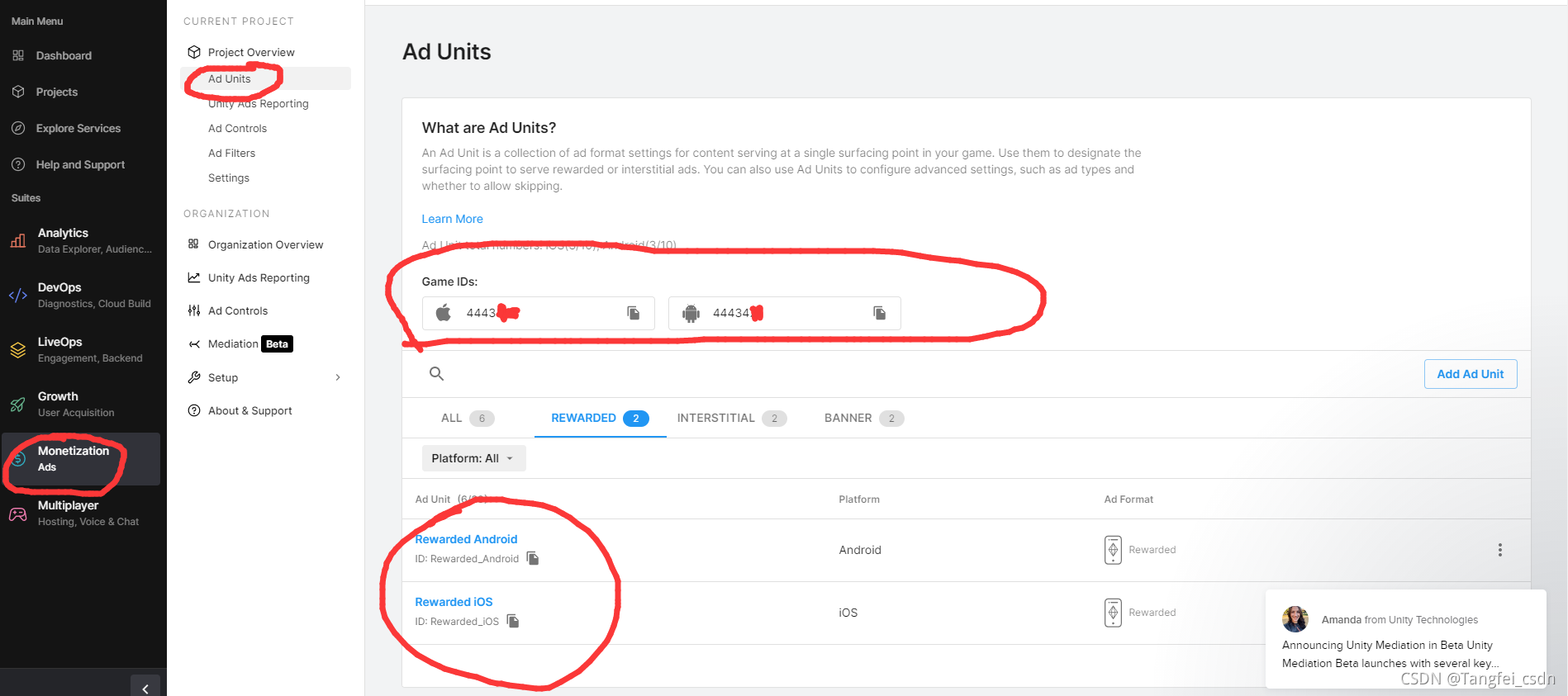Viewport: 1568px width, 696px height.
Task: Open the Rewarded iOS ad unit link
Action: coord(454,602)
